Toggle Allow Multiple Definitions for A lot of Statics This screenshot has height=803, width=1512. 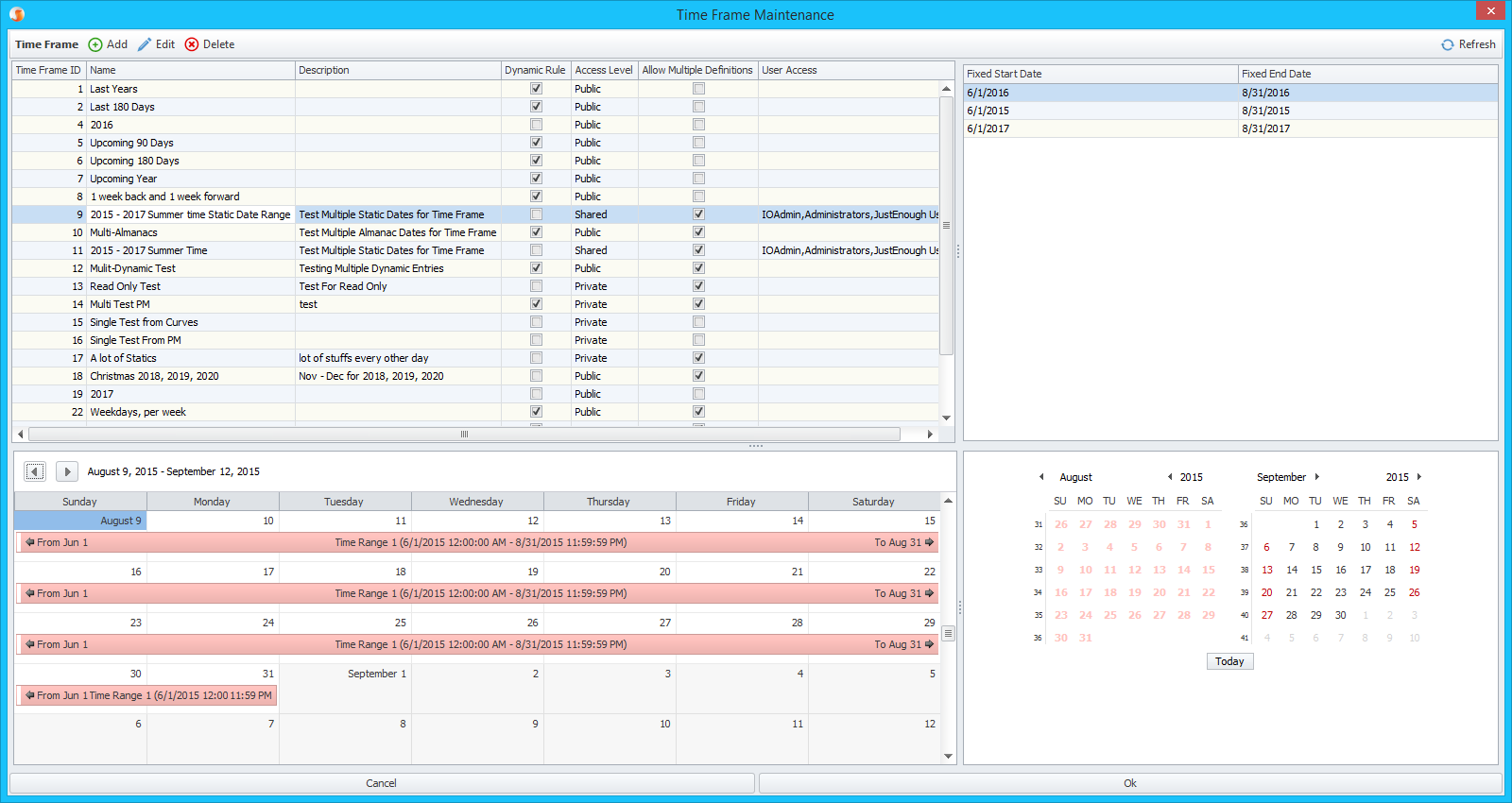click(x=699, y=358)
